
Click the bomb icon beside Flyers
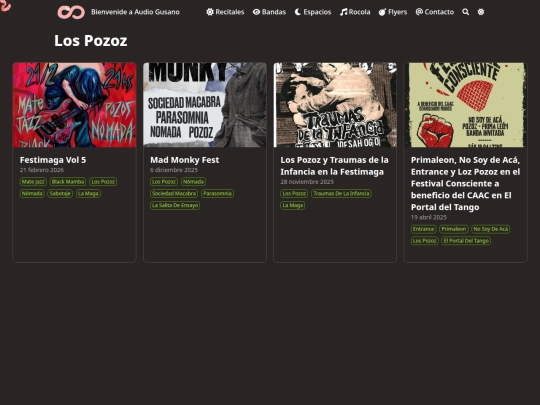pos(382,12)
